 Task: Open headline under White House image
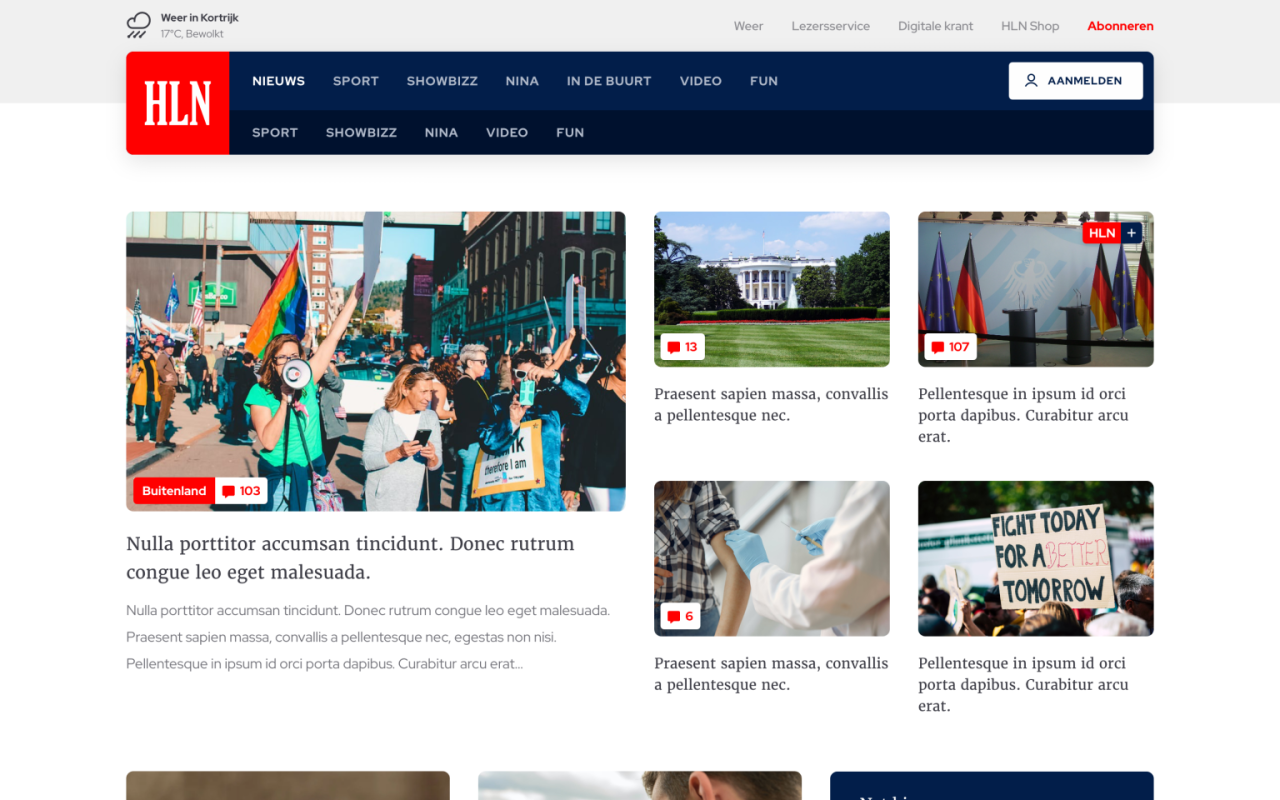coord(771,405)
